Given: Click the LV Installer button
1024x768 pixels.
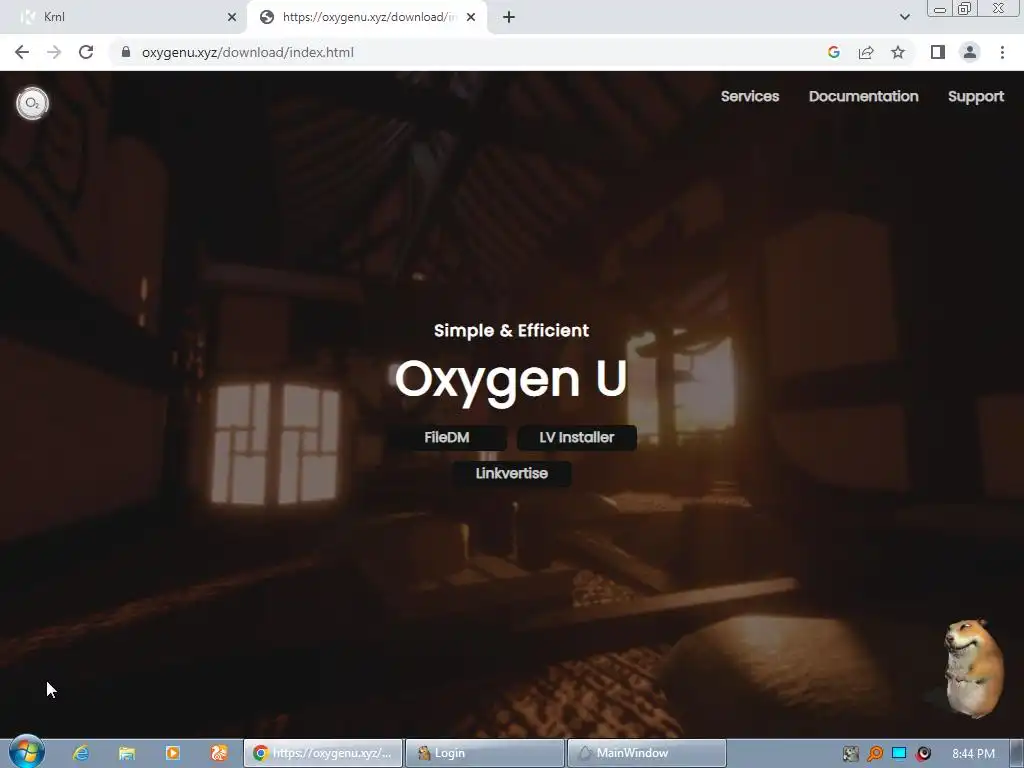Looking at the screenshot, I should [577, 438].
